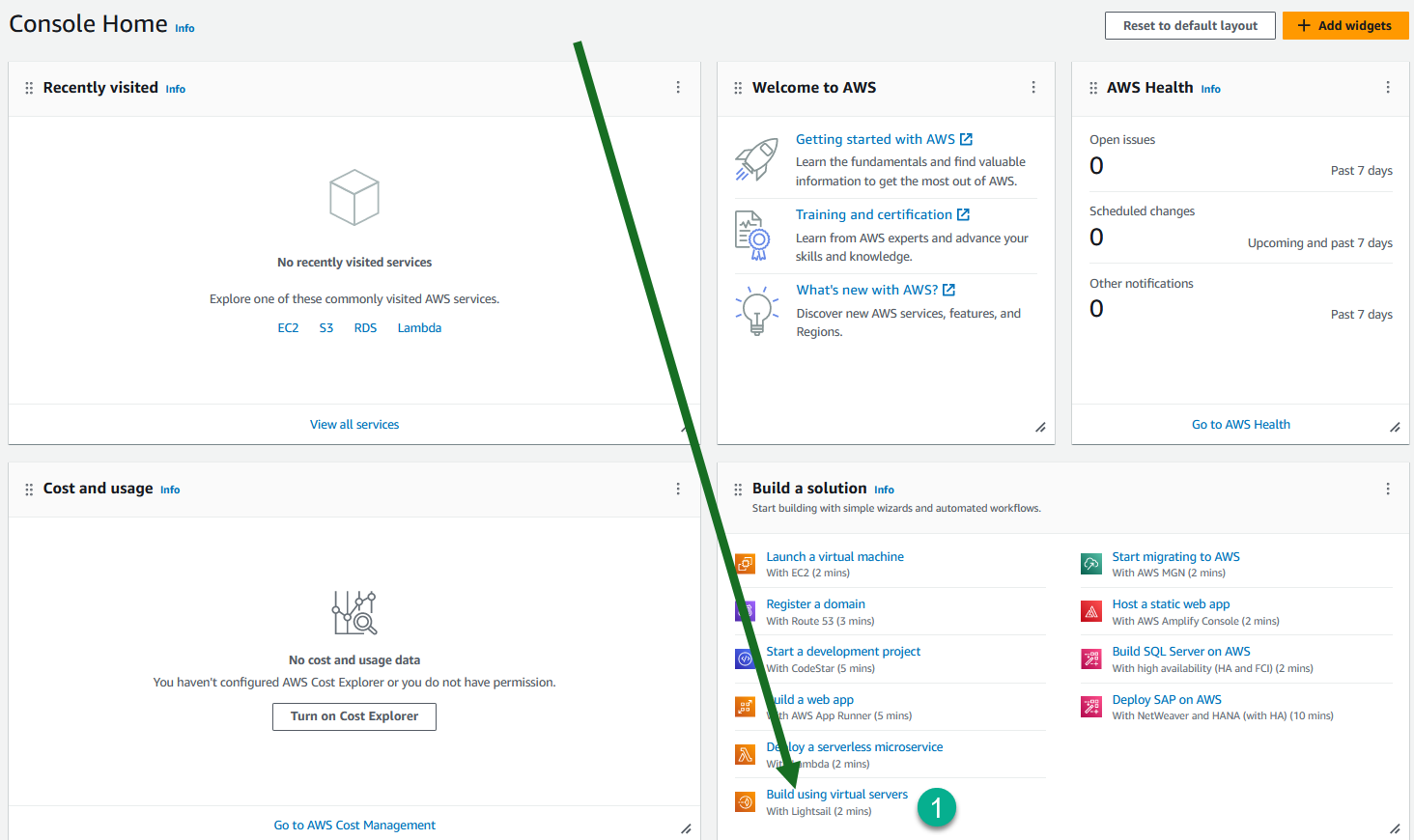Open Start a development project link

pos(843,652)
